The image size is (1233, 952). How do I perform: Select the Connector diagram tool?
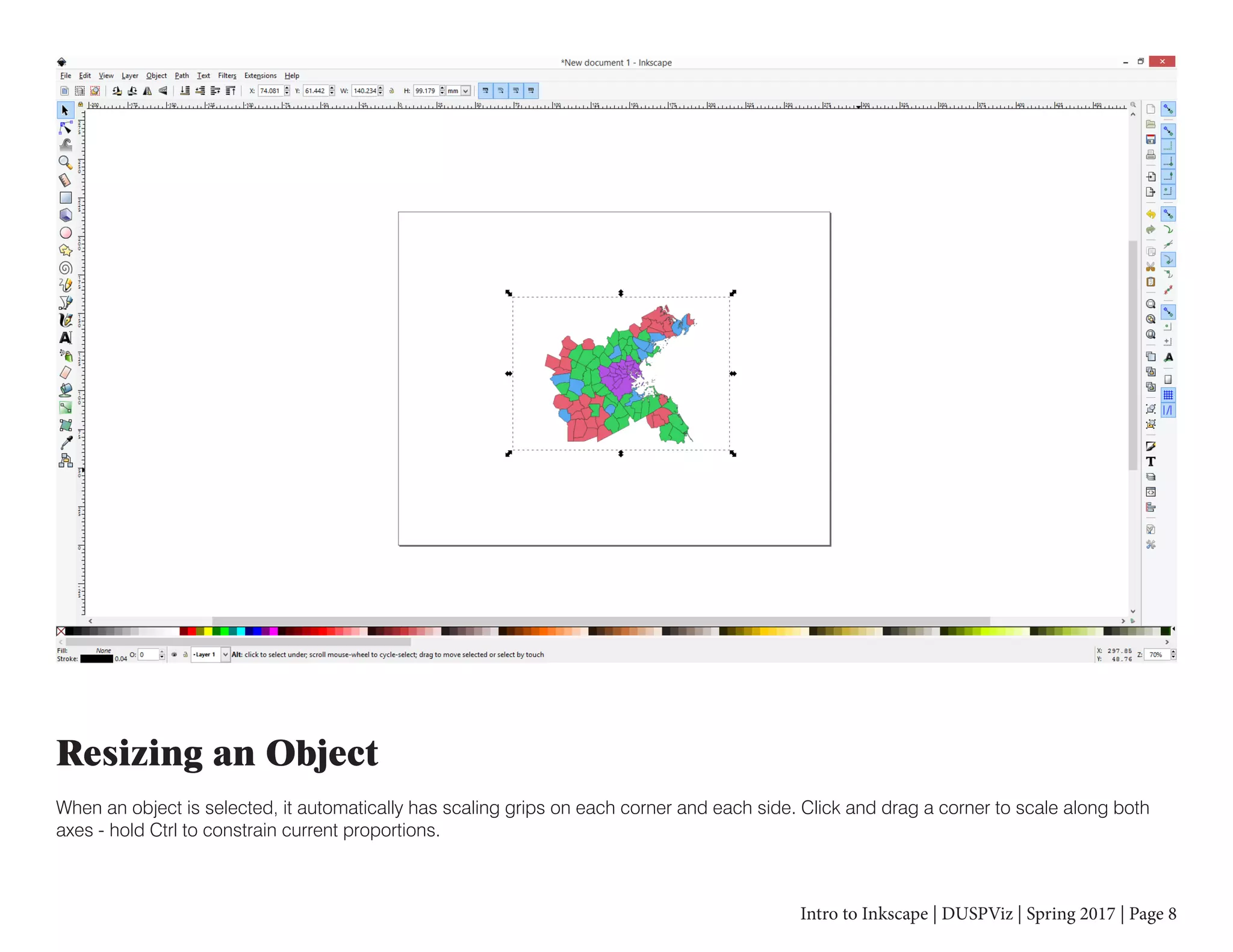(65, 460)
